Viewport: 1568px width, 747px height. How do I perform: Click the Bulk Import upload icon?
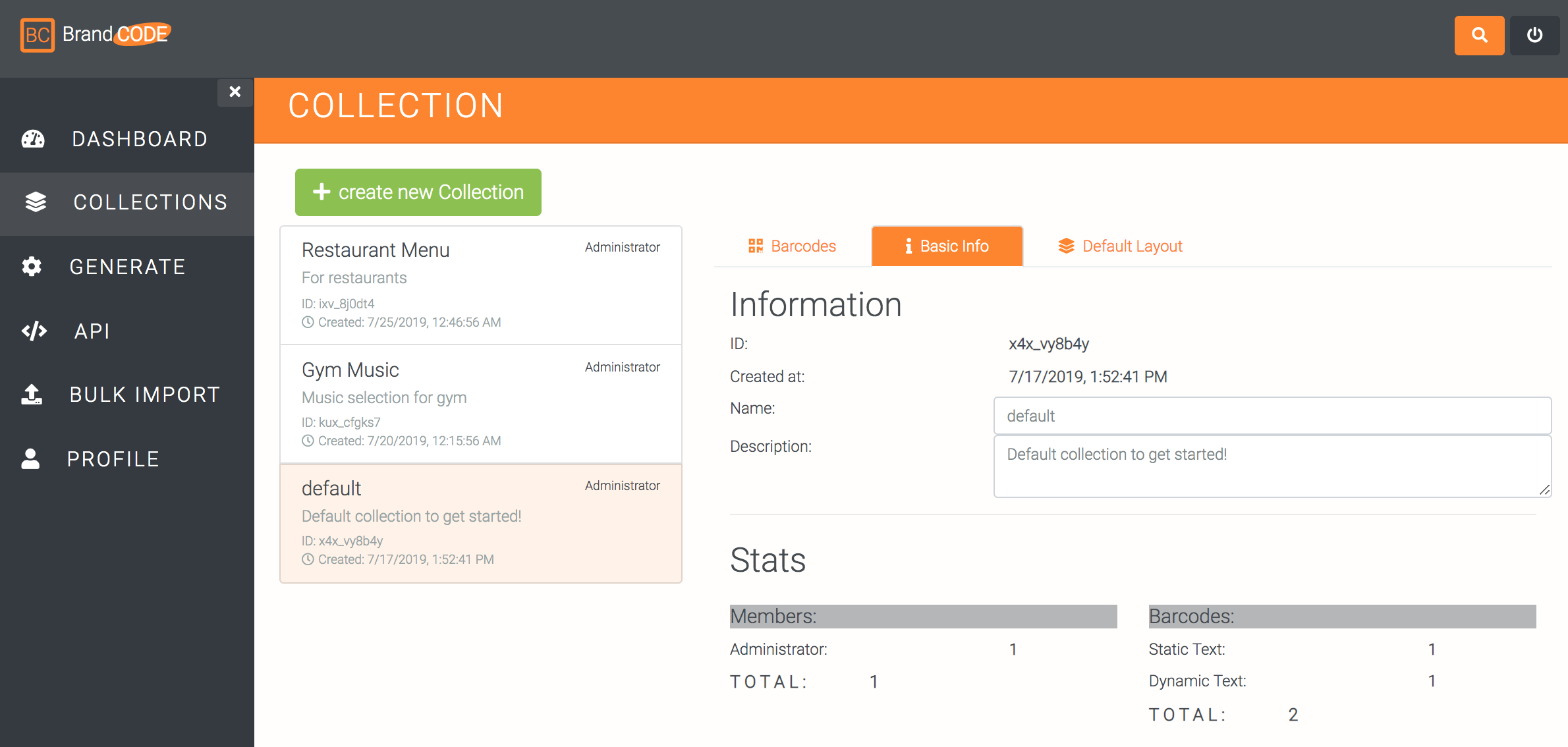tap(32, 395)
